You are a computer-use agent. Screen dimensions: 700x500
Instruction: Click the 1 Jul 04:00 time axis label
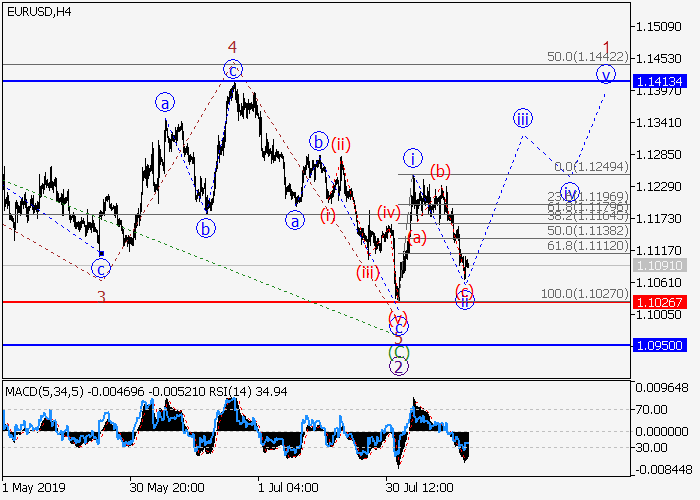(x=288, y=487)
